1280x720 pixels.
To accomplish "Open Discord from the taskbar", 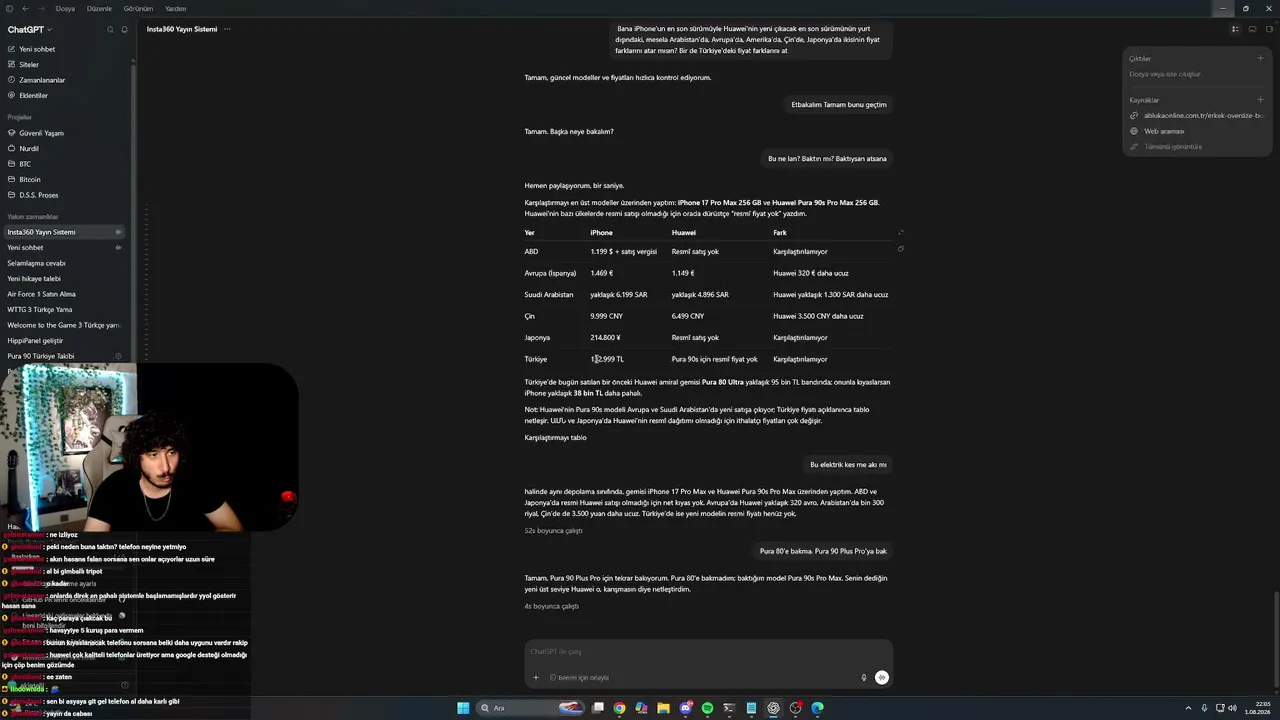I will click(685, 708).
